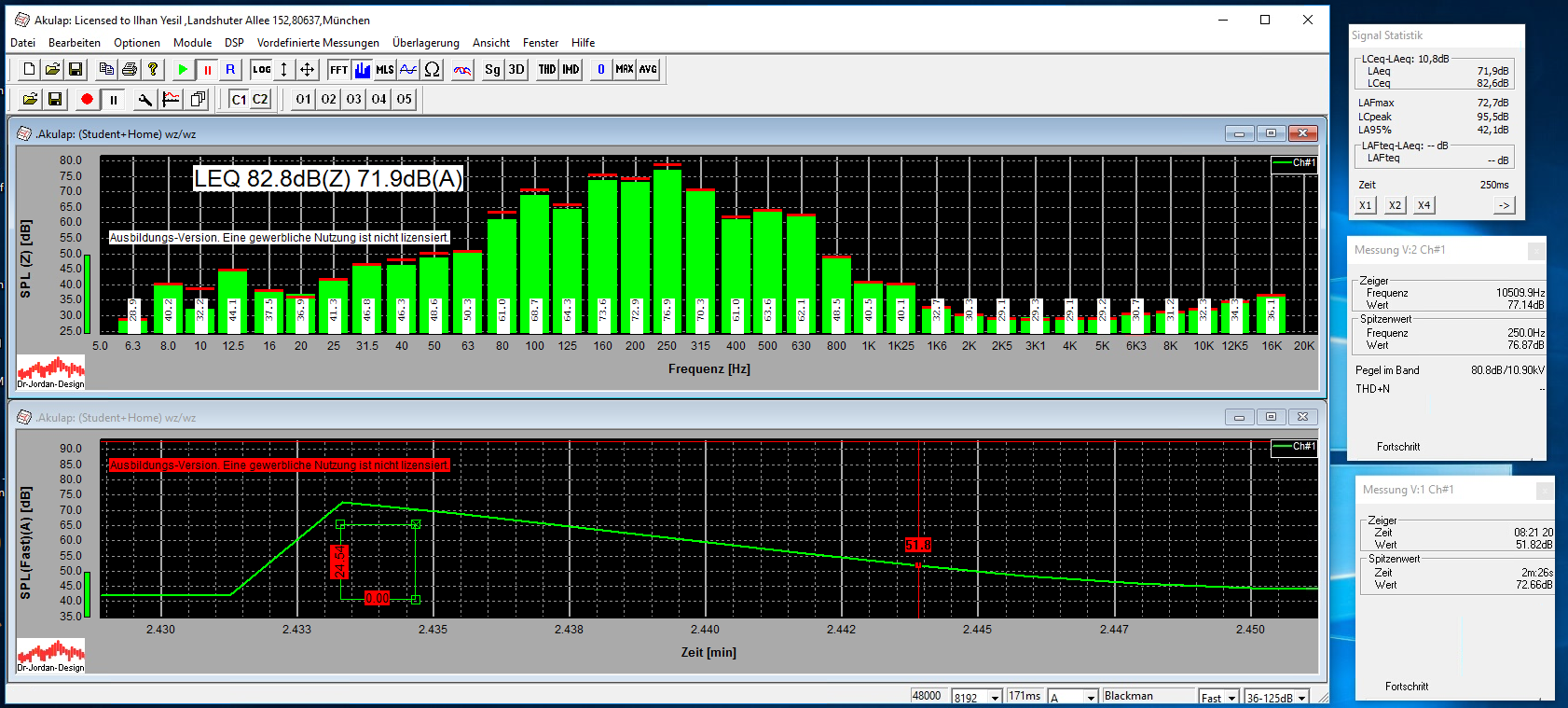Switch to the 3D view icon
This screenshot has height=708, width=1568.
point(516,70)
